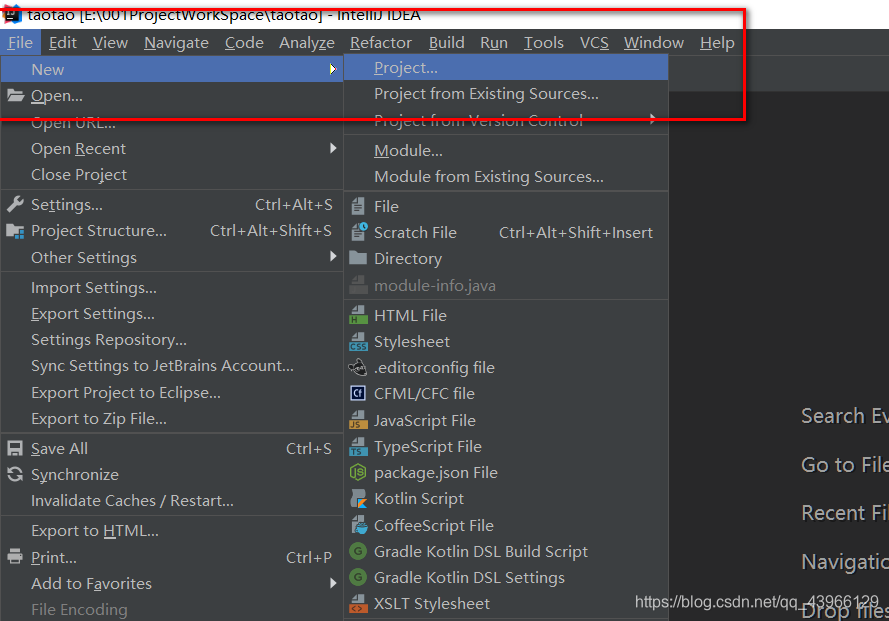Click Invalidate Caches / Restart...
Screen dimensions: 889x621
(172, 501)
